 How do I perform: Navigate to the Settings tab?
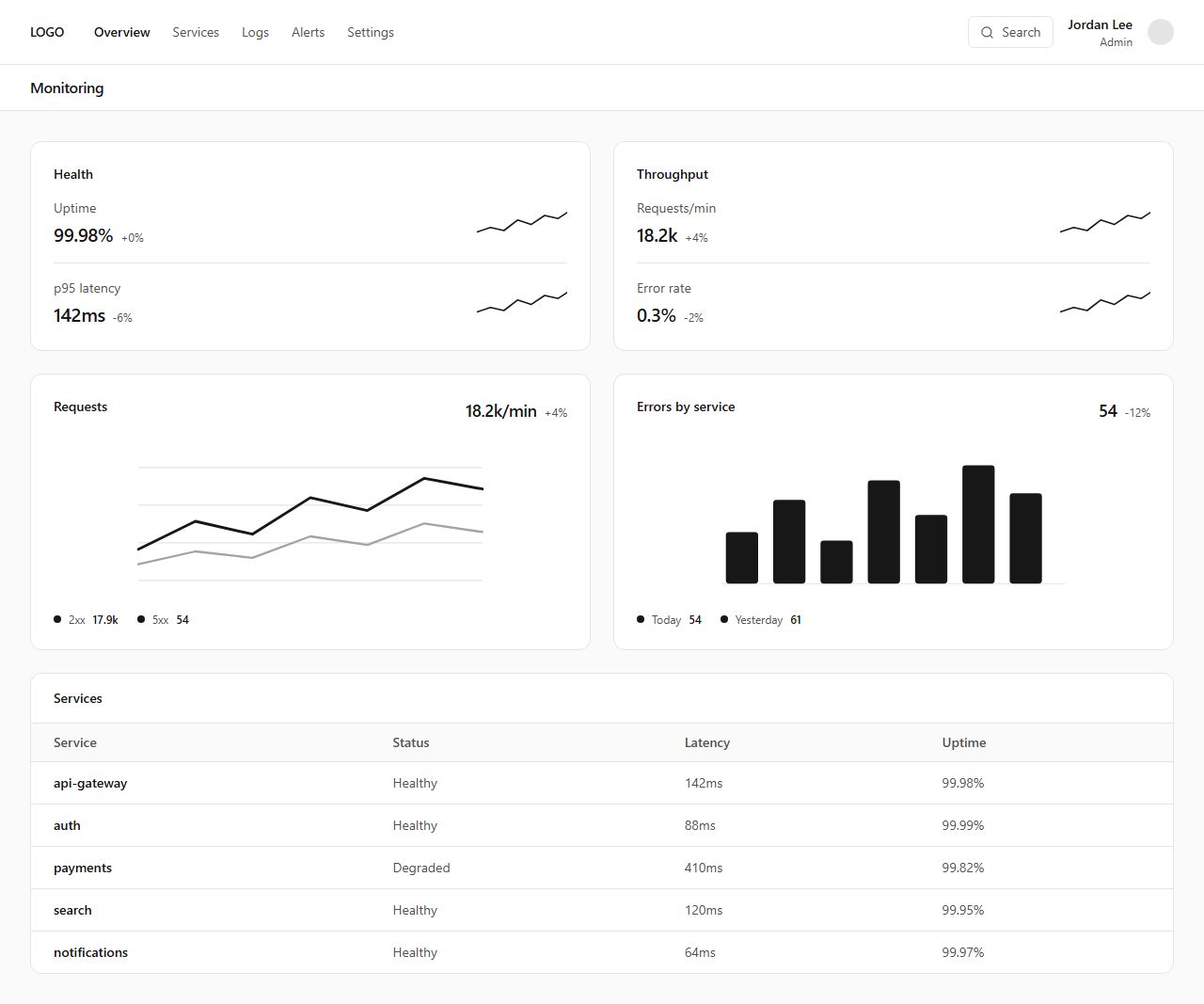[x=371, y=32]
